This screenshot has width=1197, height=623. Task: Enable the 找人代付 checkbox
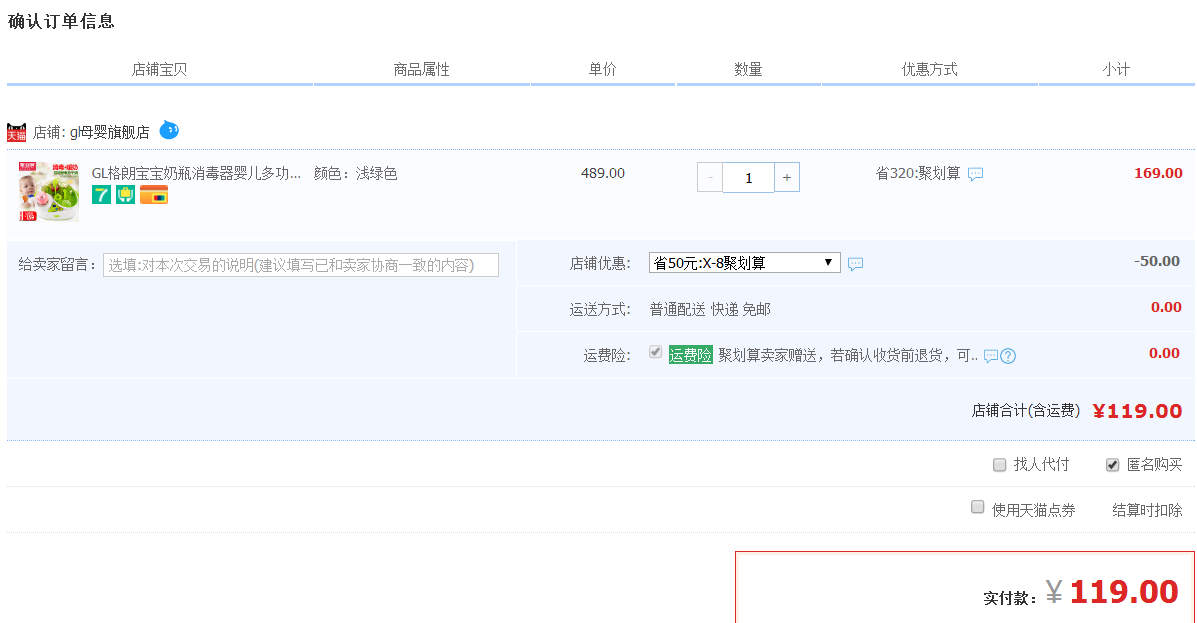(x=999, y=464)
